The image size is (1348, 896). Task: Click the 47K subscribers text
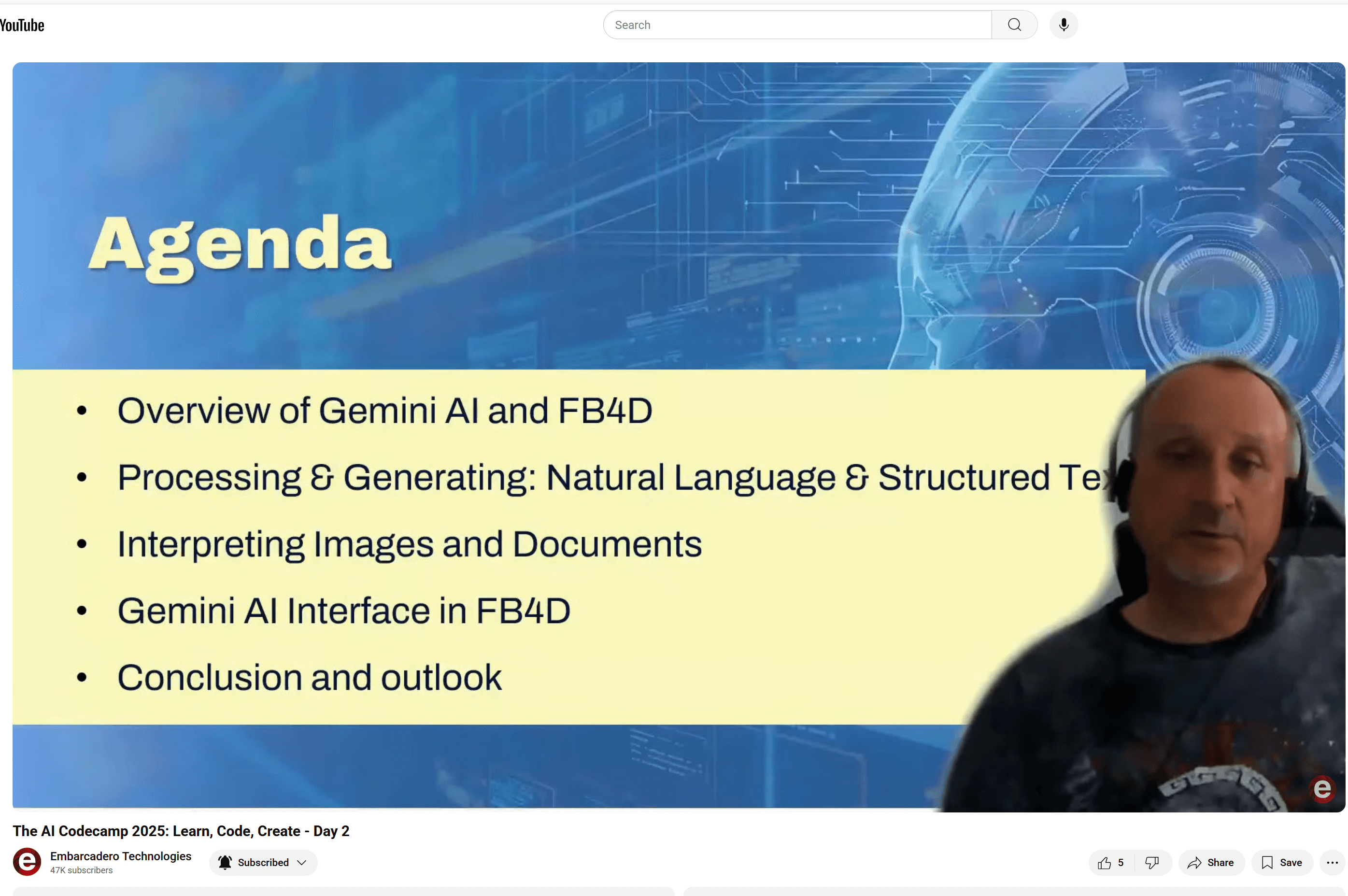coord(81,870)
